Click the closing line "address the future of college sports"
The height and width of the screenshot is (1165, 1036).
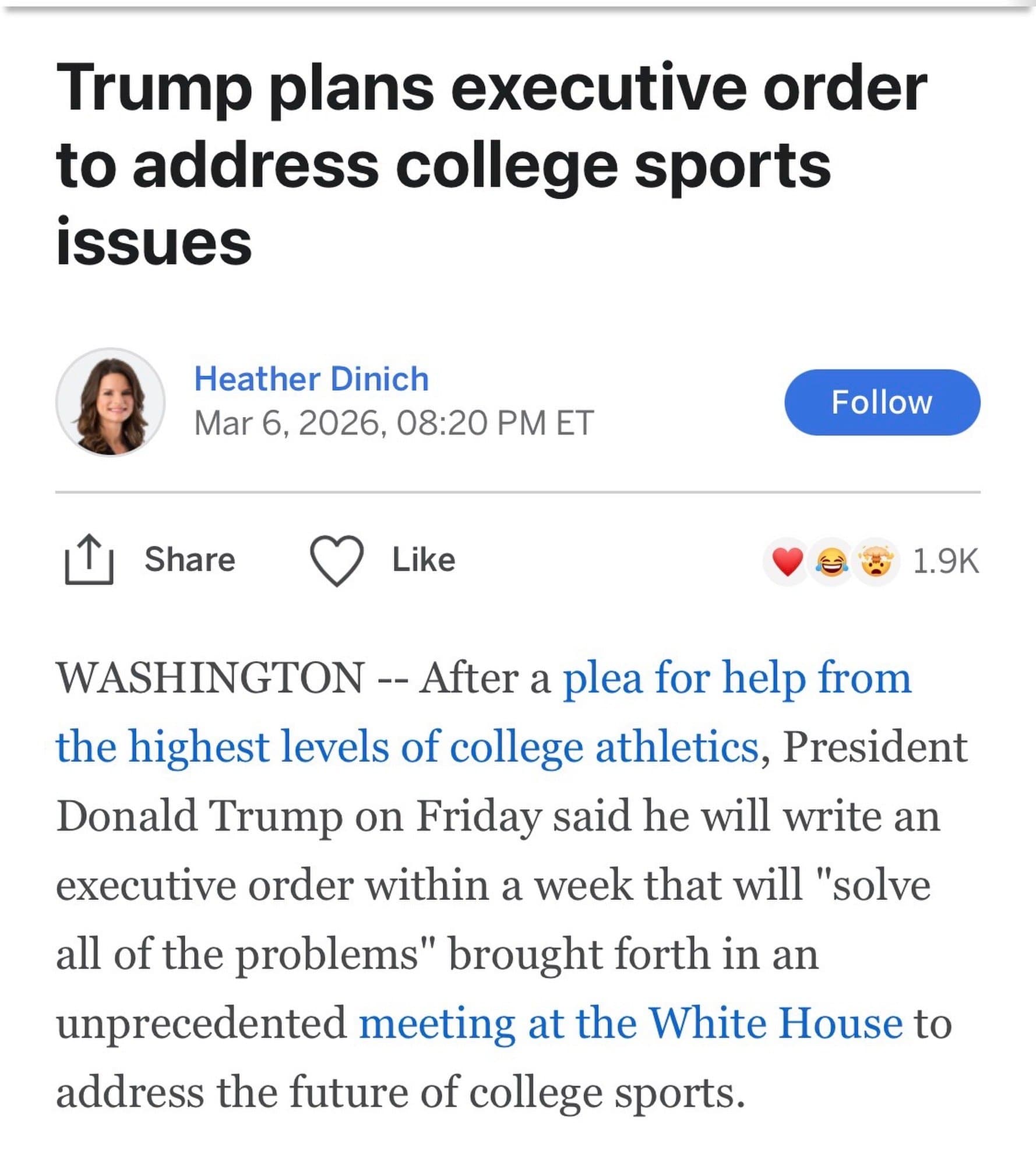(400, 1092)
